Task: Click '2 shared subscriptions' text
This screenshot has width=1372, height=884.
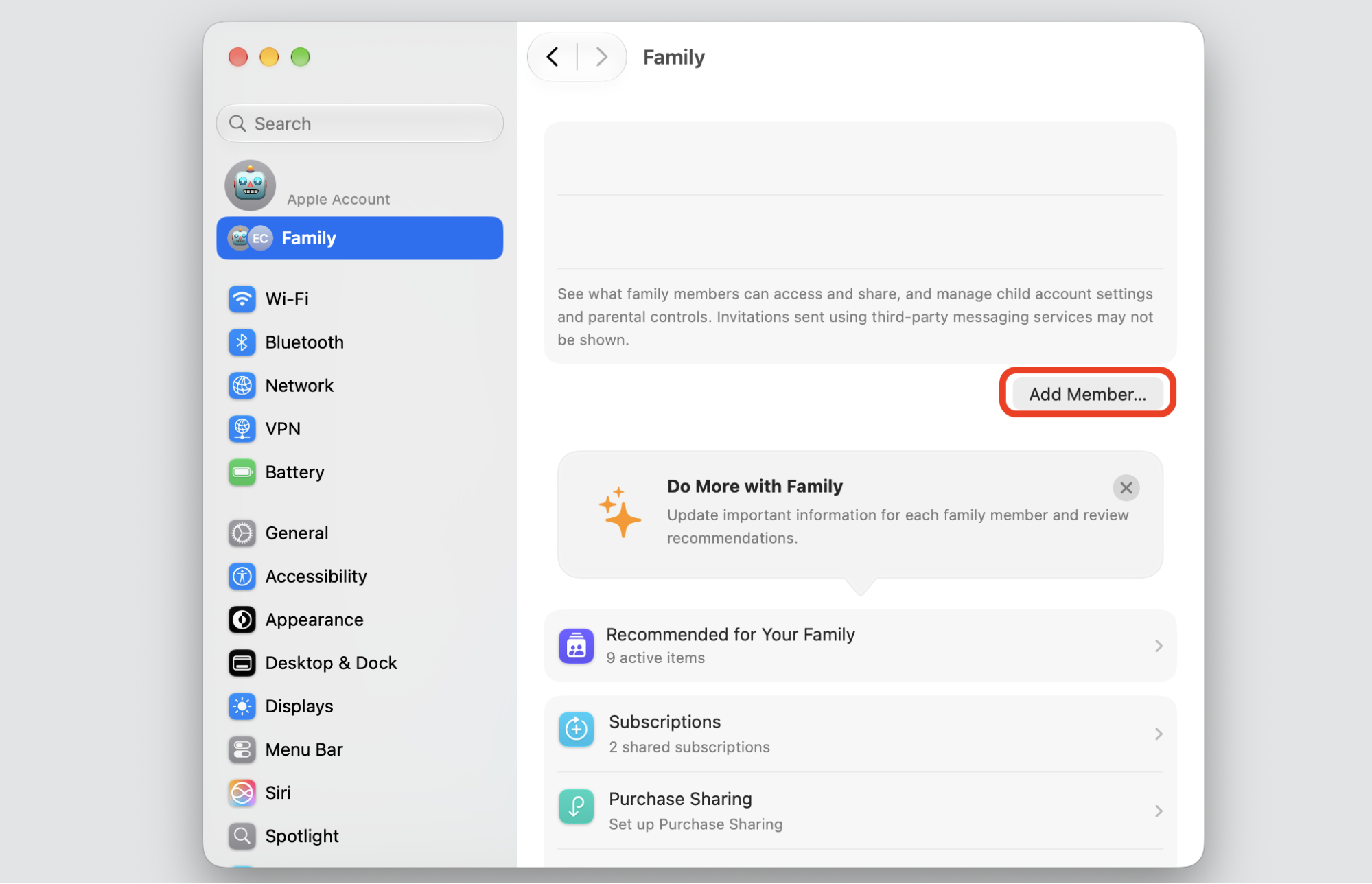Action: click(x=689, y=747)
